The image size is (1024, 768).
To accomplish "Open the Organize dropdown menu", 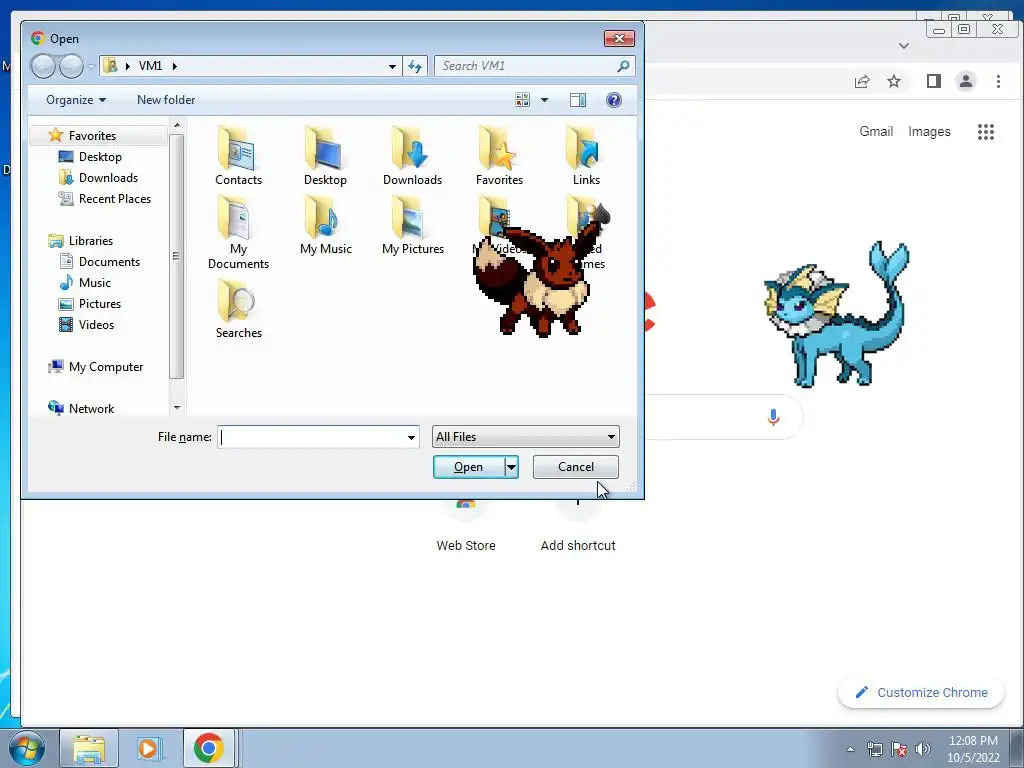I will tap(76, 100).
